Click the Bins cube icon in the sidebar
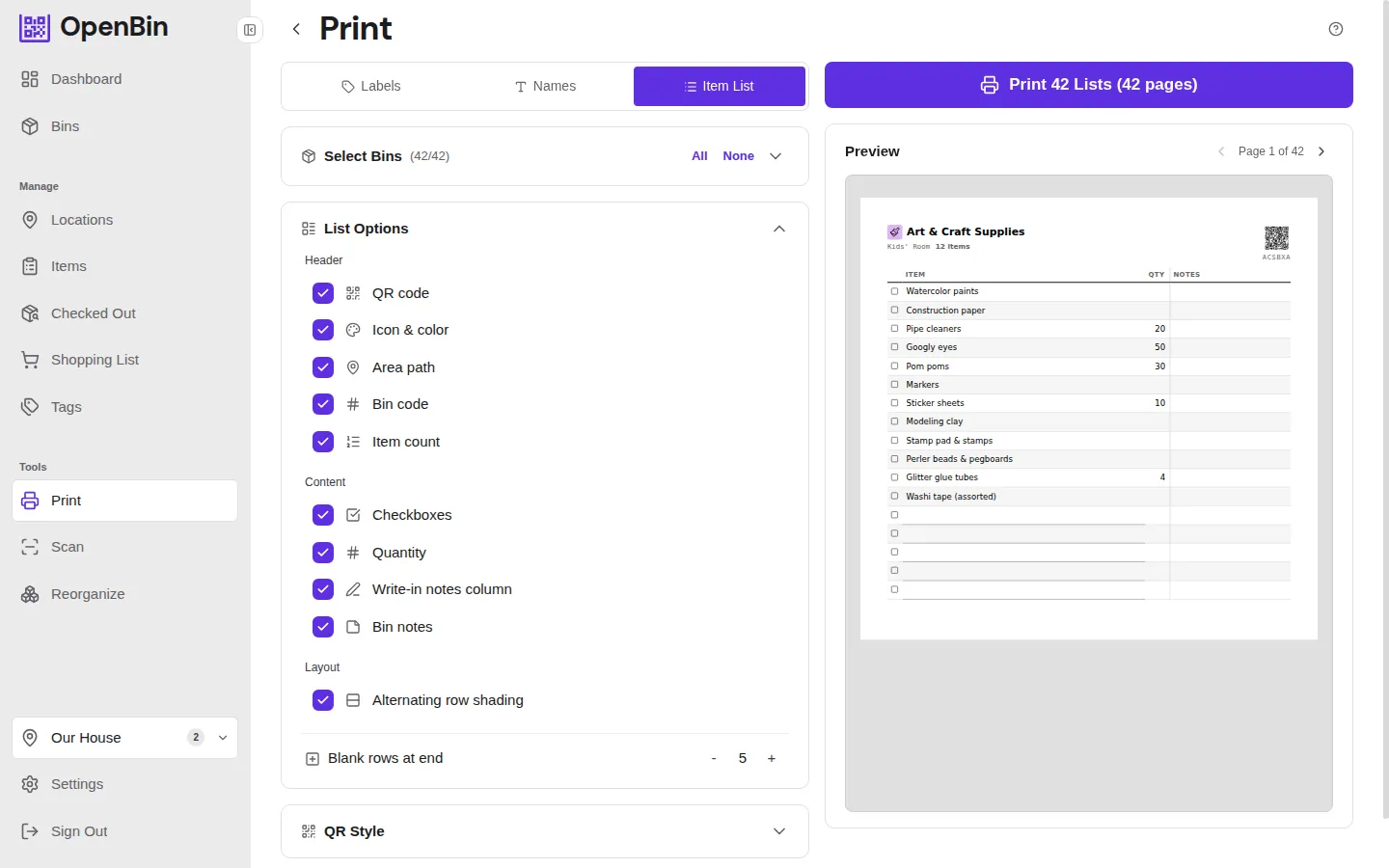This screenshot has width=1389, height=868. pyautogui.click(x=30, y=126)
